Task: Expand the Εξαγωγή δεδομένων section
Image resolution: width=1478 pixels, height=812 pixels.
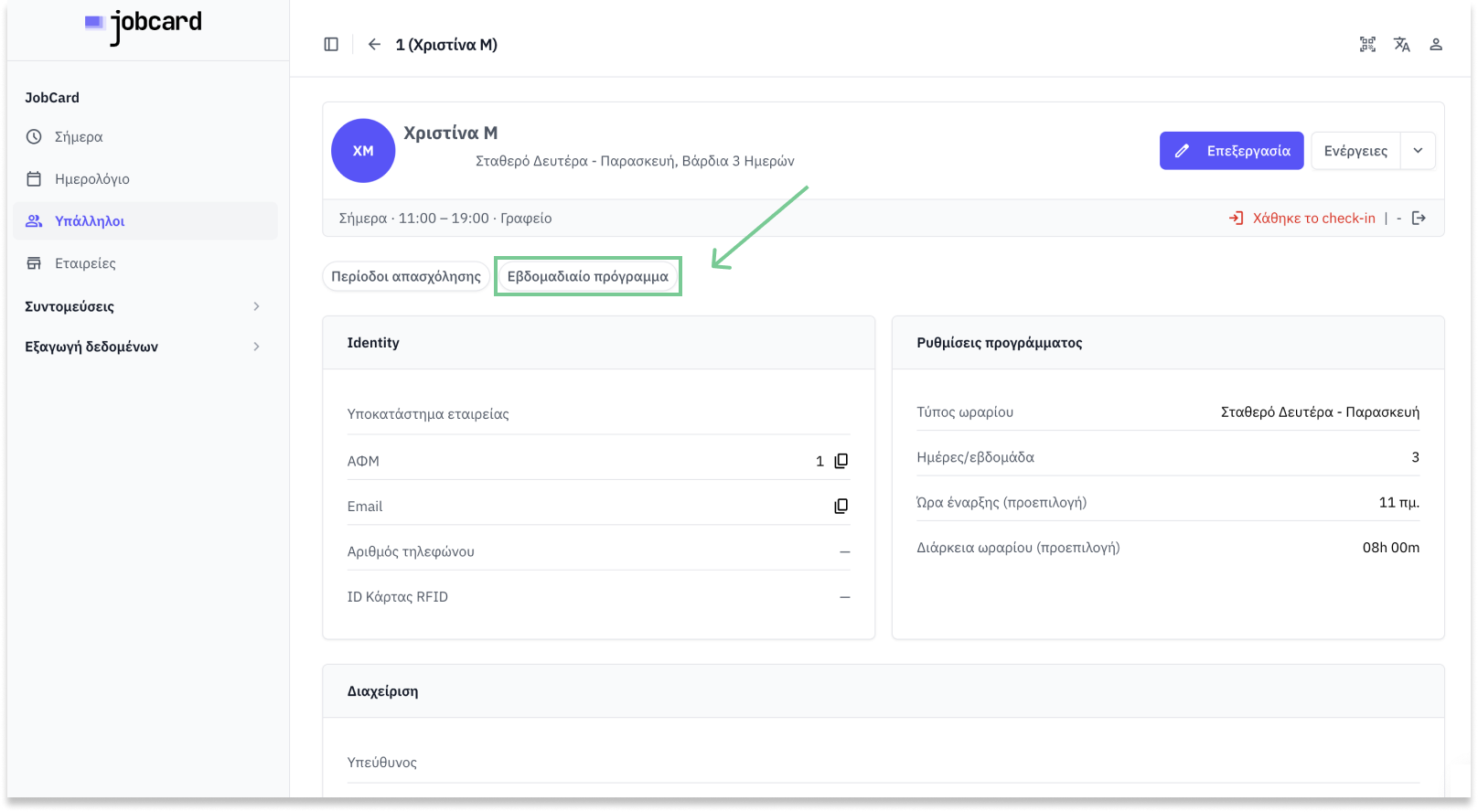Action: (144, 347)
